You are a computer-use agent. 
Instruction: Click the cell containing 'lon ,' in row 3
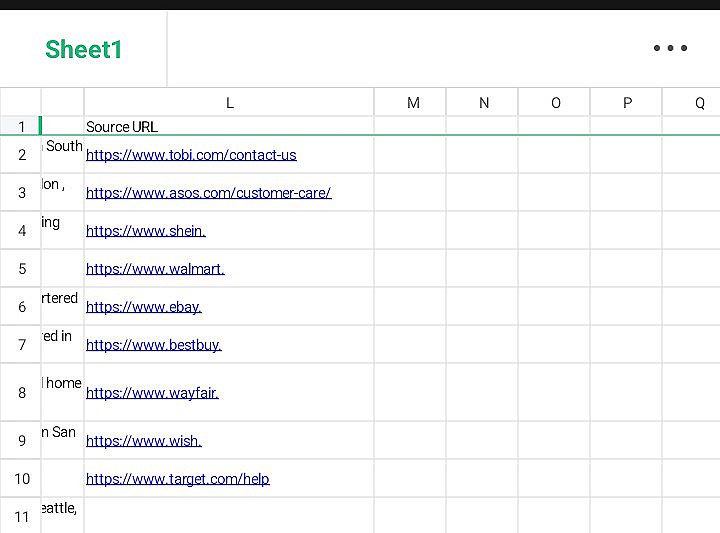tap(62, 192)
